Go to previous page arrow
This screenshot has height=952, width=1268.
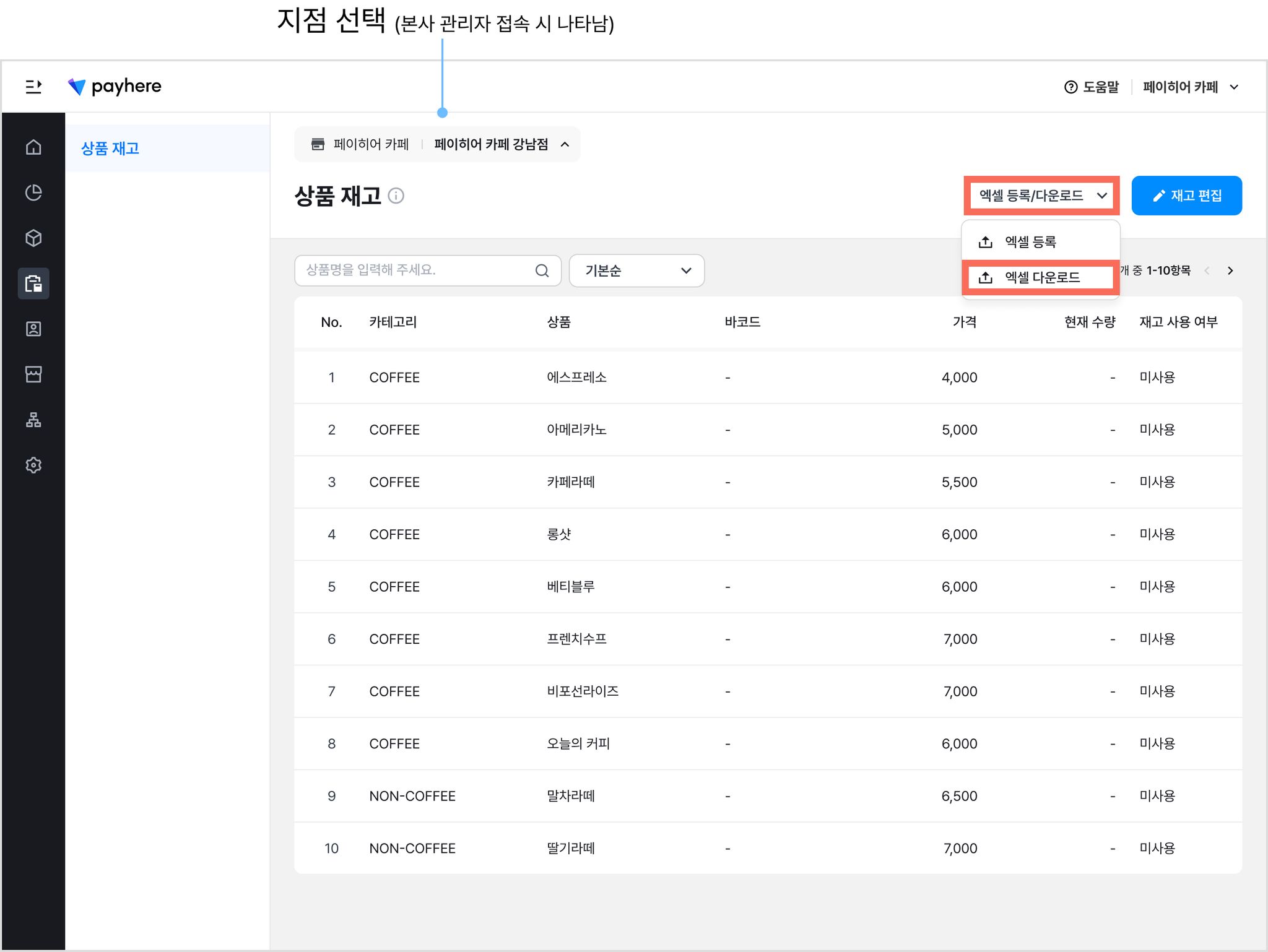click(1206, 270)
